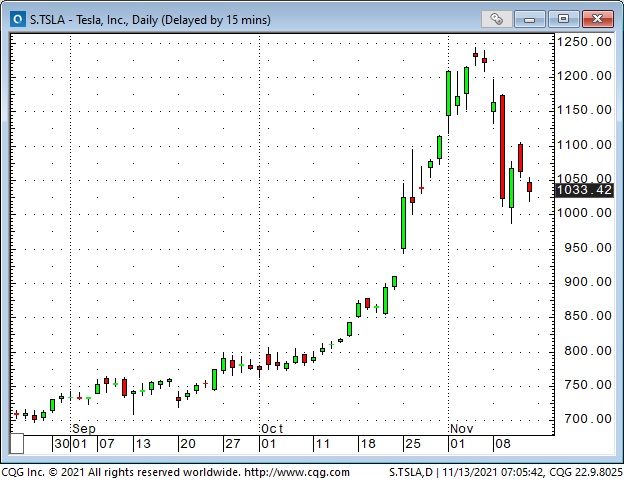Click the 950.00 price axis label
The width and height of the screenshot is (624, 480).
coord(588,248)
